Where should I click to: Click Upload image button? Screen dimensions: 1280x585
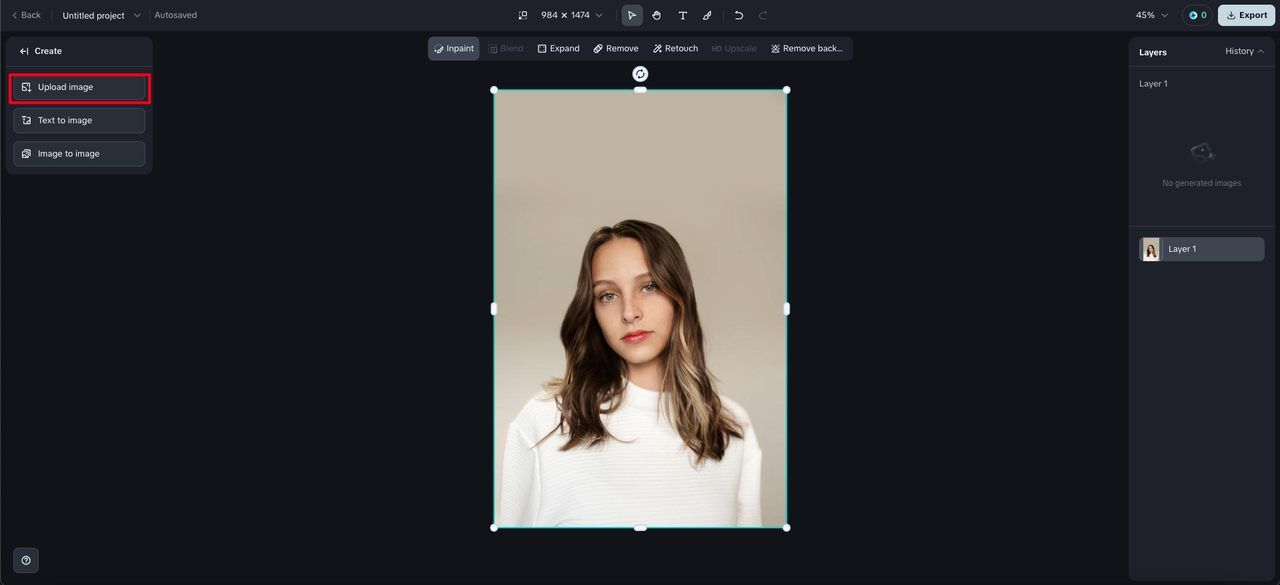coord(79,87)
